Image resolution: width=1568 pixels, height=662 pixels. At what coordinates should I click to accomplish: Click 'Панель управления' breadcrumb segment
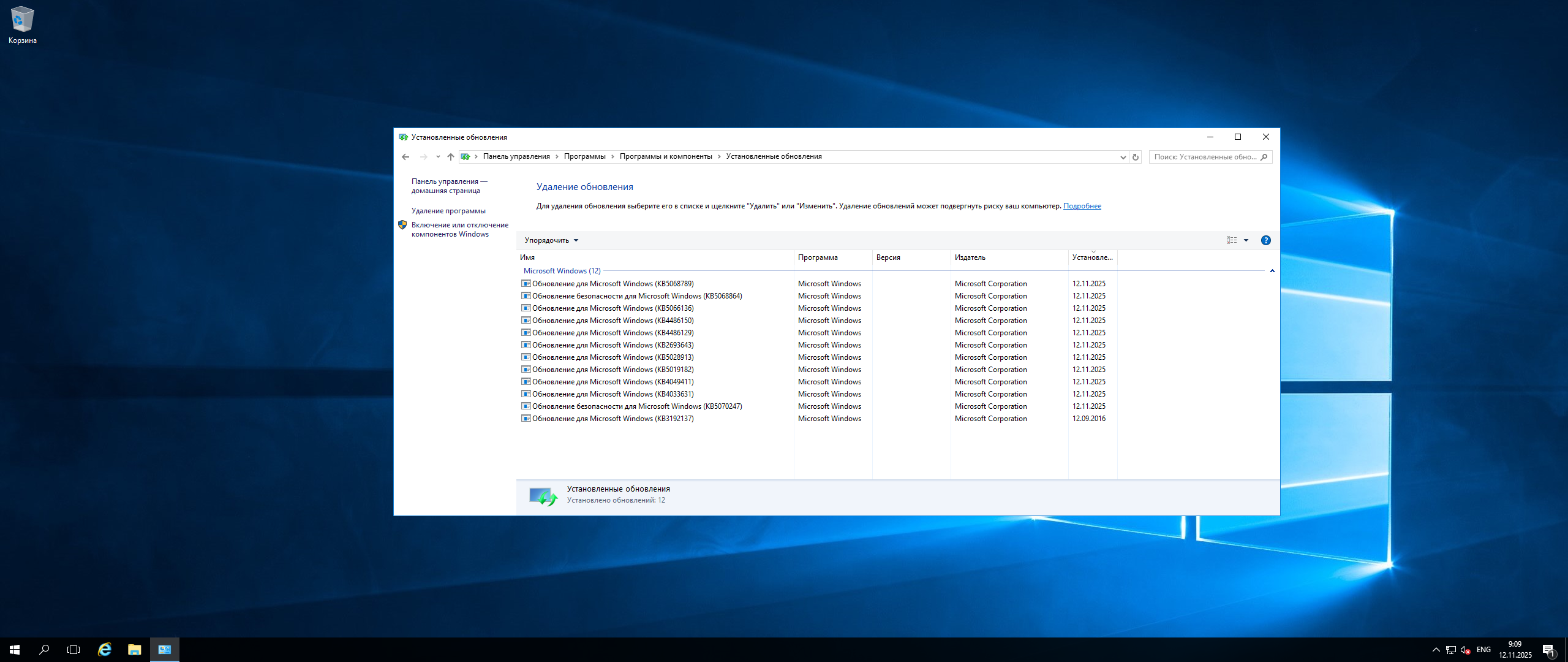click(516, 156)
